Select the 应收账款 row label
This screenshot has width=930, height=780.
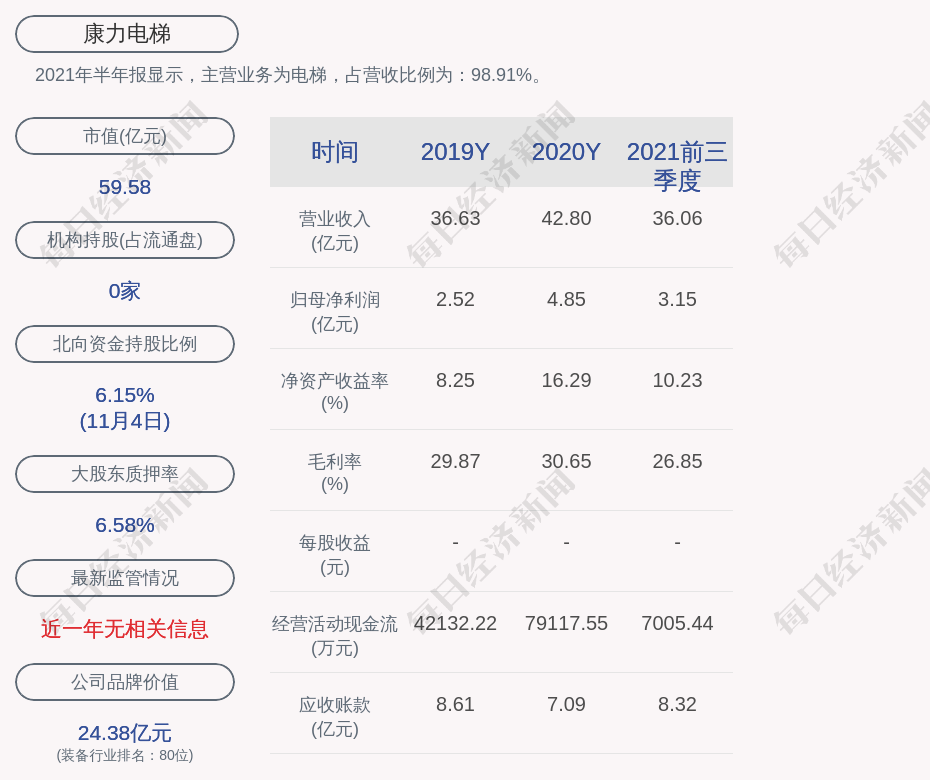coord(335,716)
